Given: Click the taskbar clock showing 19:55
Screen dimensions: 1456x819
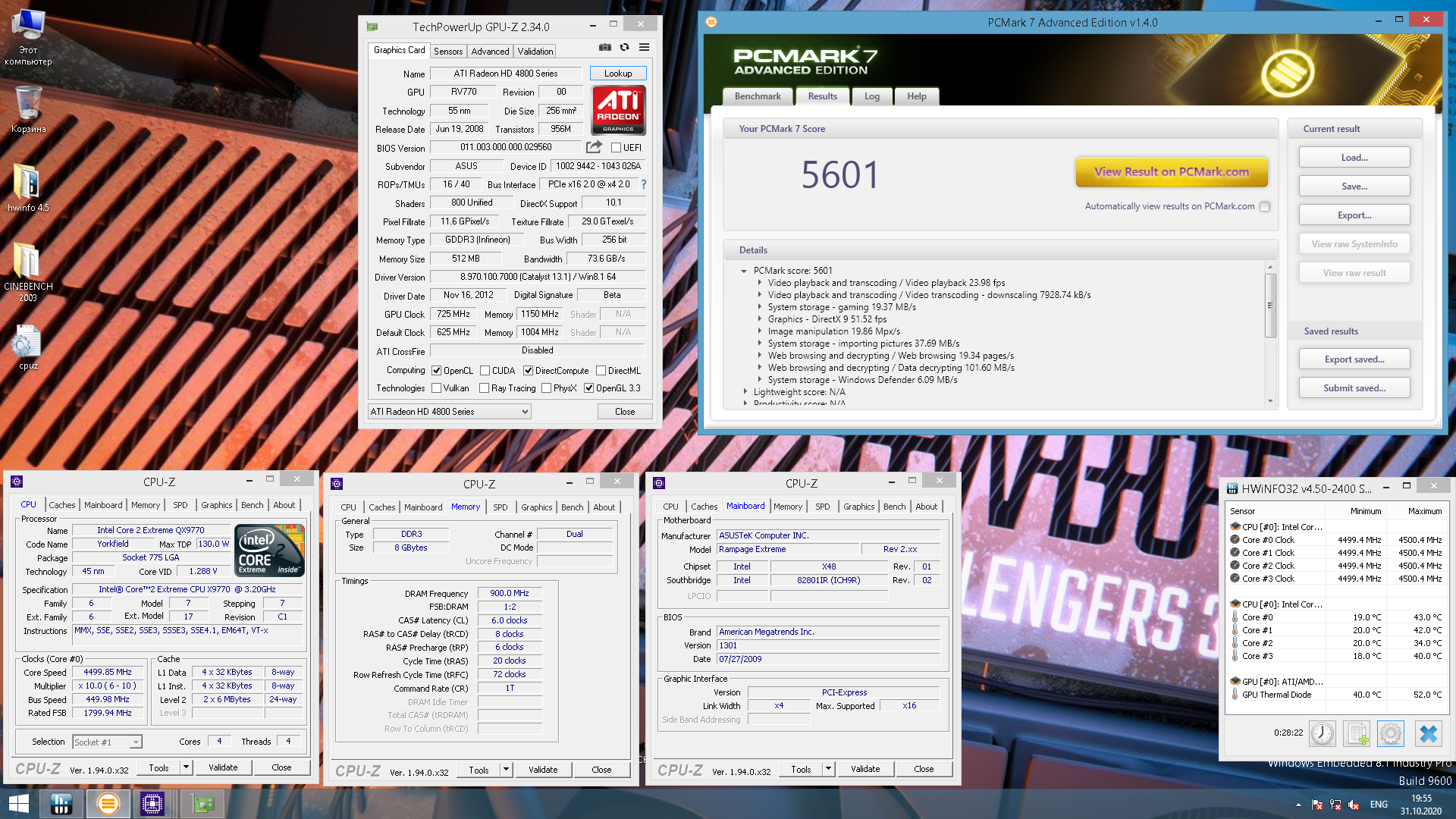Looking at the screenshot, I should click(x=1421, y=805).
